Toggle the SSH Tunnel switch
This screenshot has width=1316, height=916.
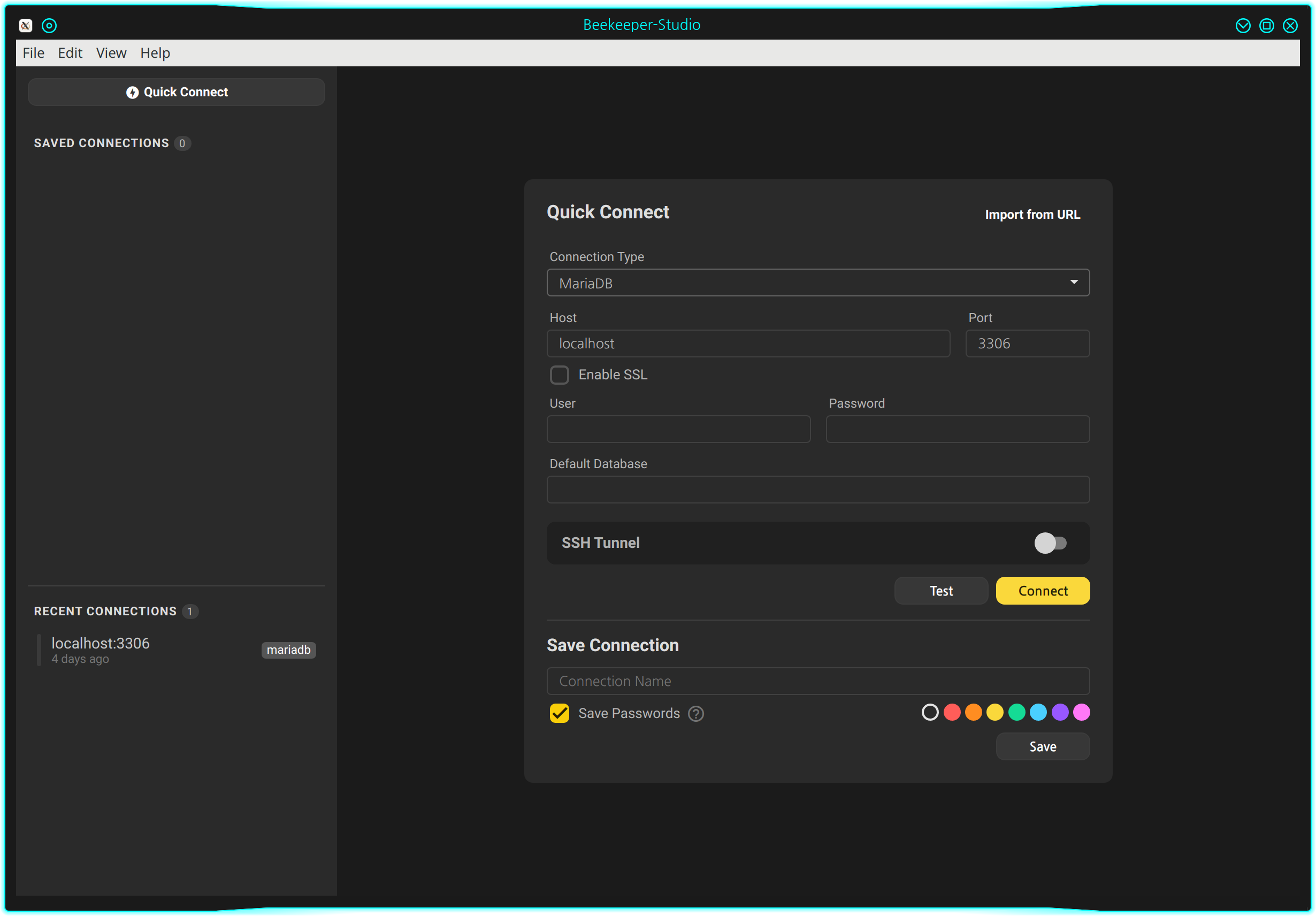pyautogui.click(x=1050, y=543)
